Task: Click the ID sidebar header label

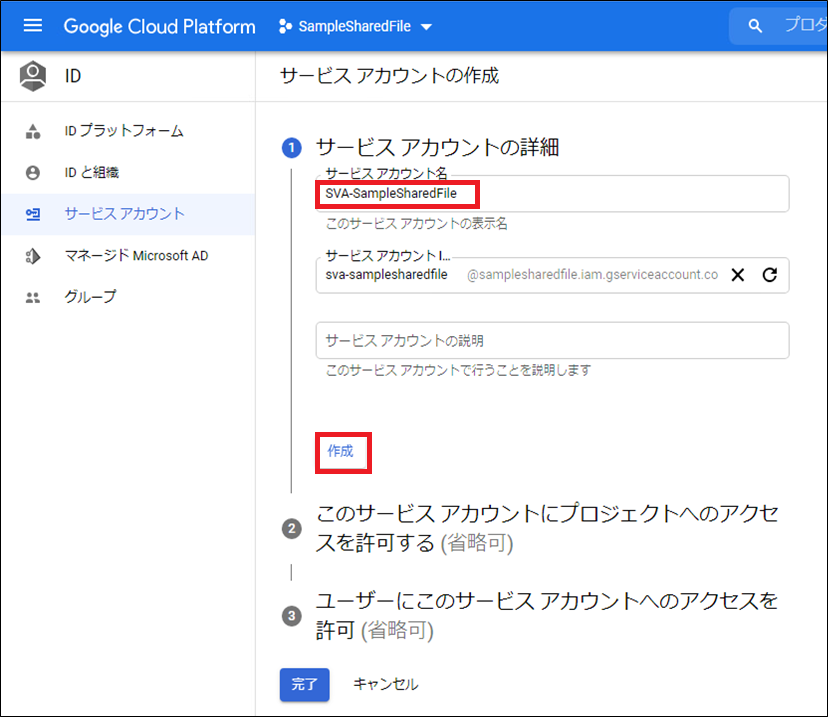Action: pyautogui.click(x=73, y=76)
